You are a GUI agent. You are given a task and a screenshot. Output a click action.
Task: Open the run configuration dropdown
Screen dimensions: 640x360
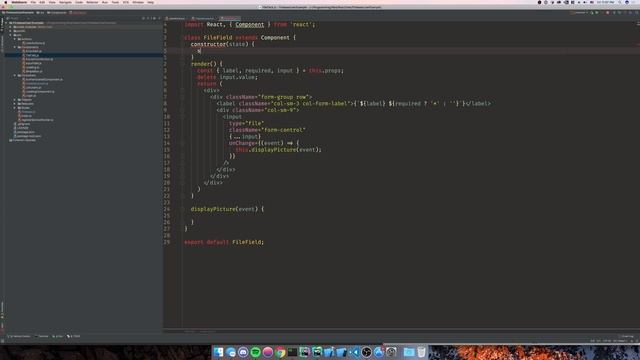click(580, 13)
